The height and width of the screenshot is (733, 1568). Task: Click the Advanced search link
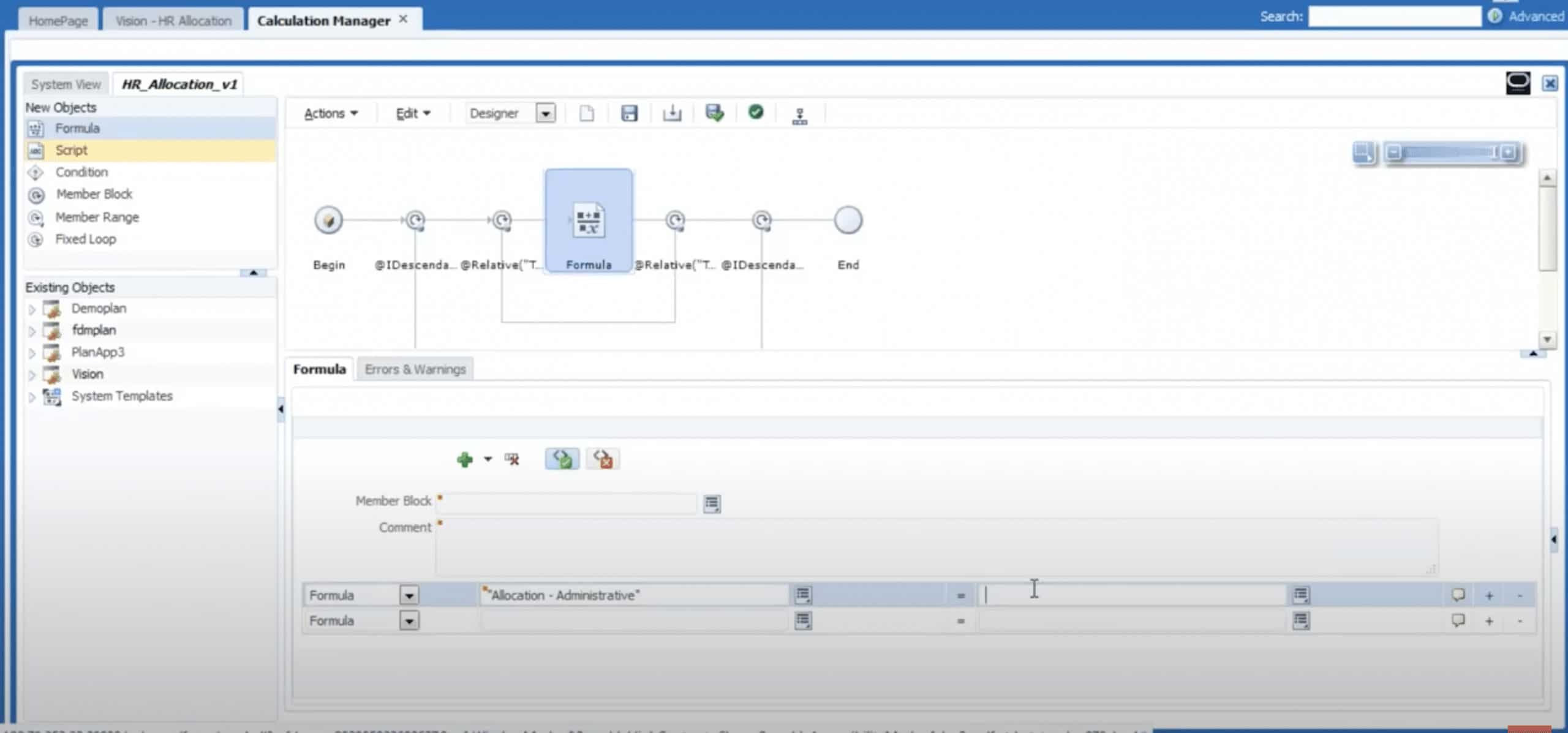point(1536,17)
